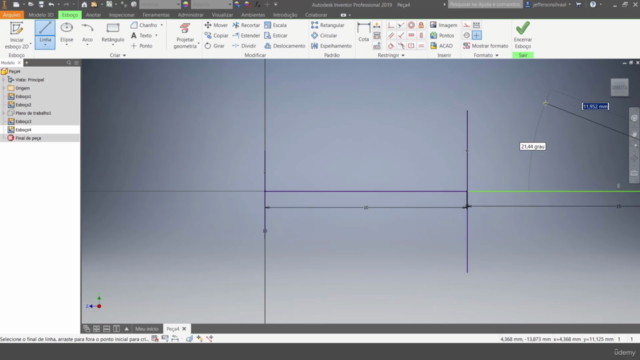Activate the Deslocamento offset tool
The width and height of the screenshot is (640, 360).
click(284, 46)
